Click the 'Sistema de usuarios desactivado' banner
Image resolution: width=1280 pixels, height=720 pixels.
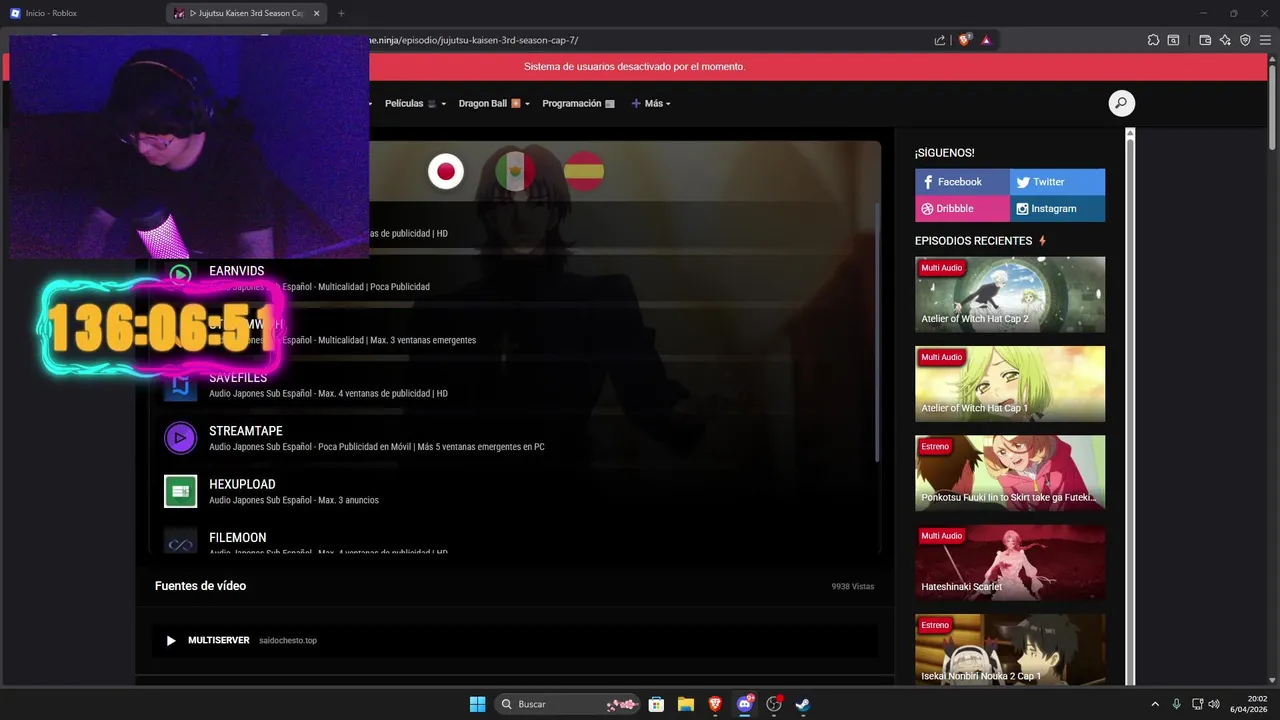tap(635, 67)
